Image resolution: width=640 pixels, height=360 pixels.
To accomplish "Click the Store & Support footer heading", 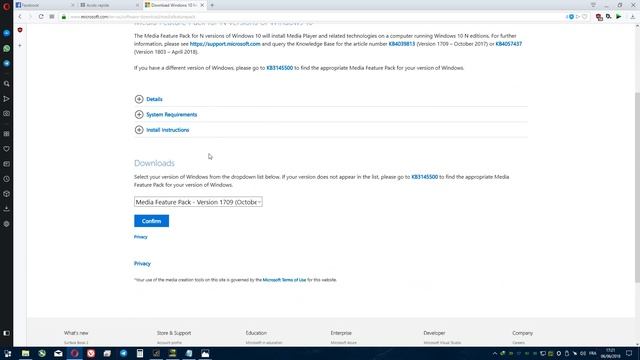I will (x=174, y=333).
